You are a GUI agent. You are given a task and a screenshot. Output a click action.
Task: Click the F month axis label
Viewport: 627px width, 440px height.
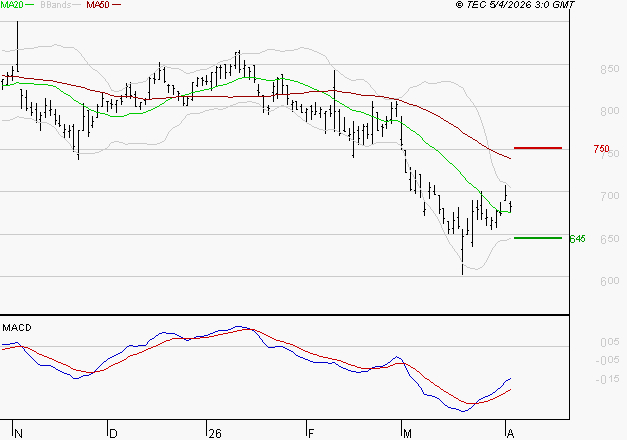(311, 434)
